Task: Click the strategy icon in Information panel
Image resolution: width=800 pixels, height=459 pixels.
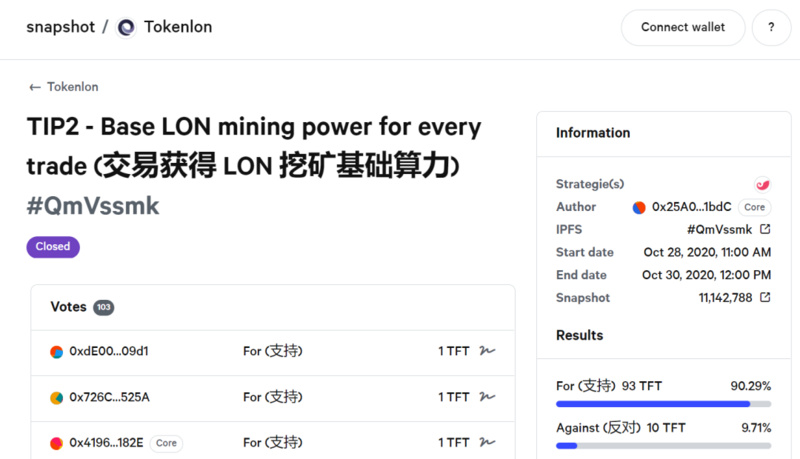Action: (x=762, y=184)
